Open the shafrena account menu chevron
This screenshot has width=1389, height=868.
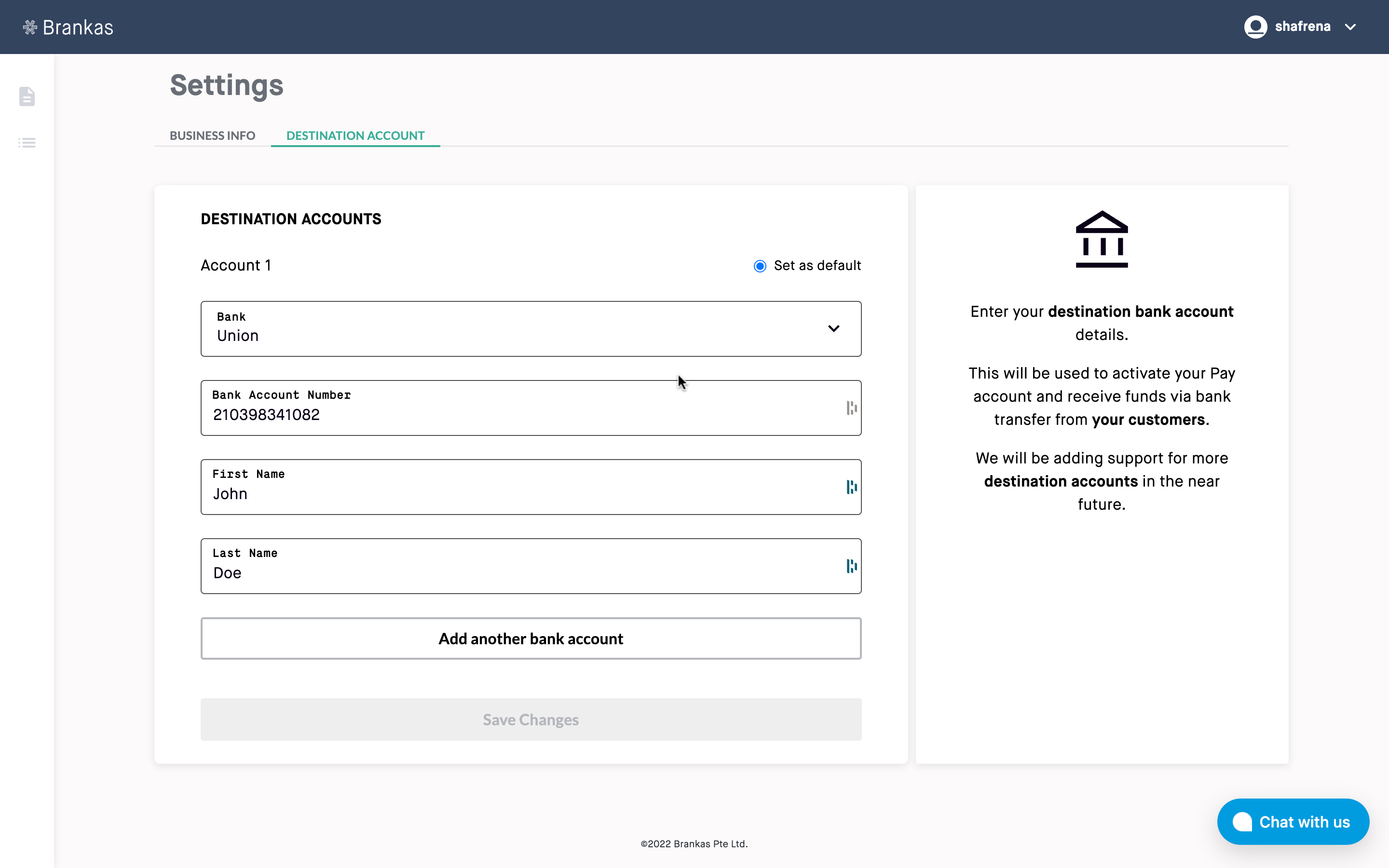point(1350,27)
